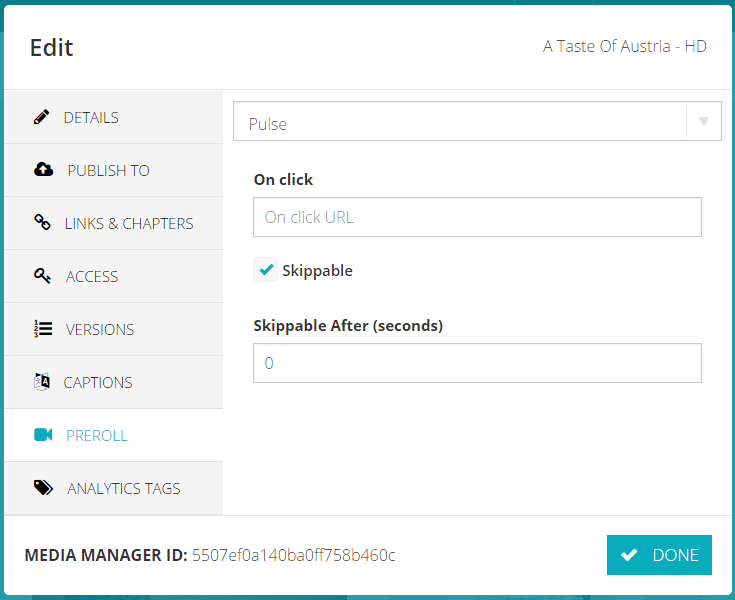This screenshot has width=735, height=600.
Task: Click the Skippable After seconds field
Action: 477,364
